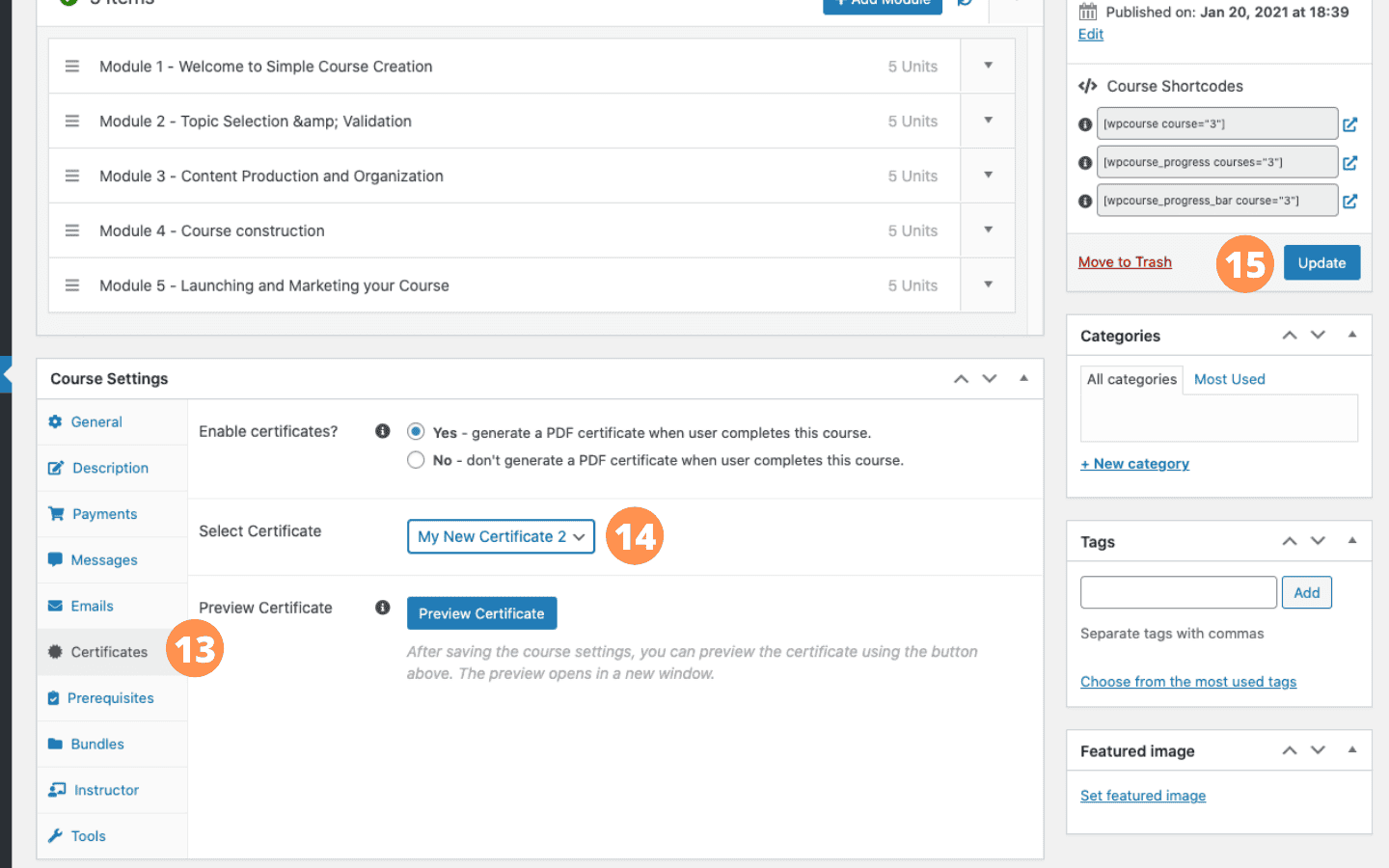The width and height of the screenshot is (1389, 868).
Task: Click info icon next to Preview Certificate label
Action: click(x=383, y=608)
